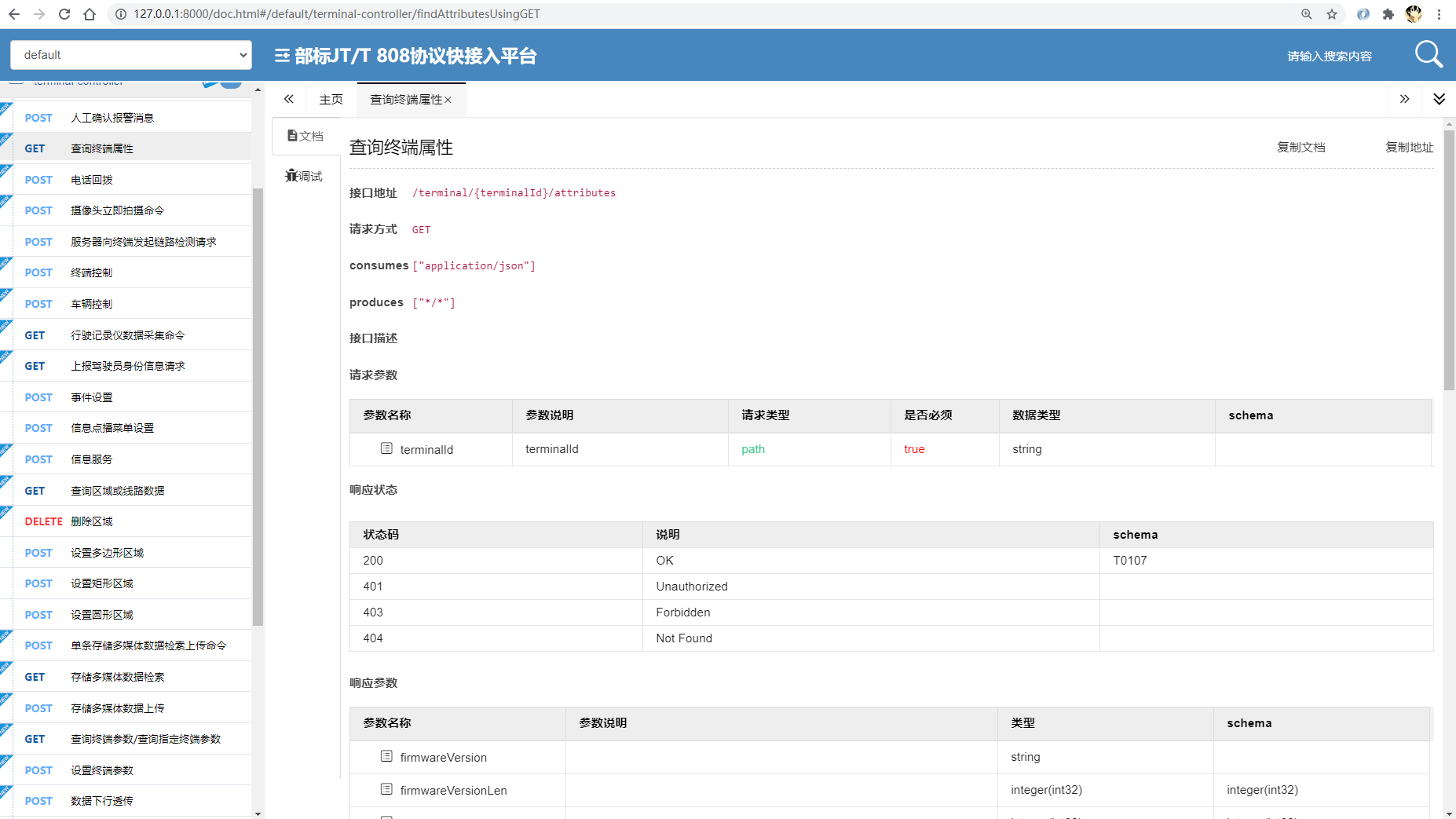Click the terminalId parameter row icon

pyautogui.click(x=386, y=448)
